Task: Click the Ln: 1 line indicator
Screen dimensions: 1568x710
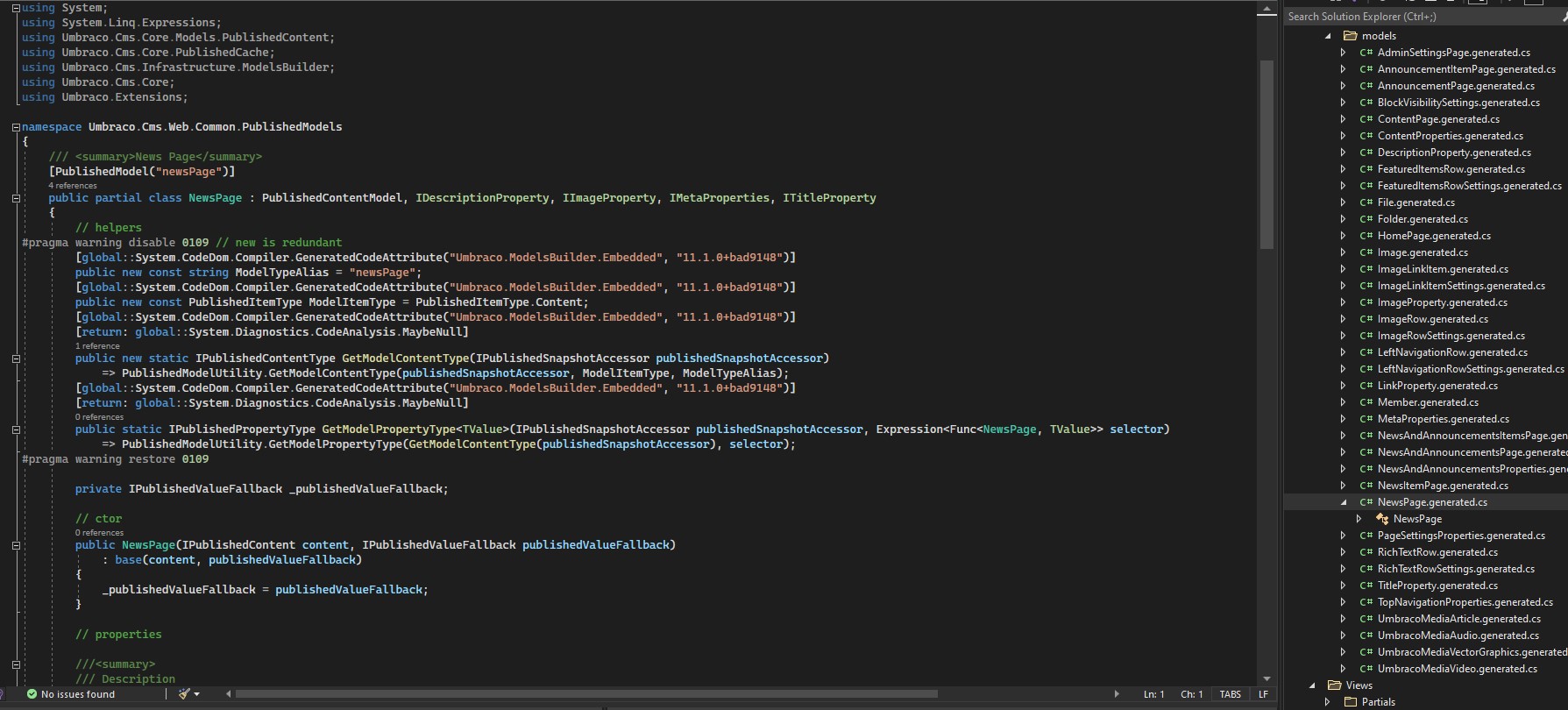Action: click(1154, 694)
